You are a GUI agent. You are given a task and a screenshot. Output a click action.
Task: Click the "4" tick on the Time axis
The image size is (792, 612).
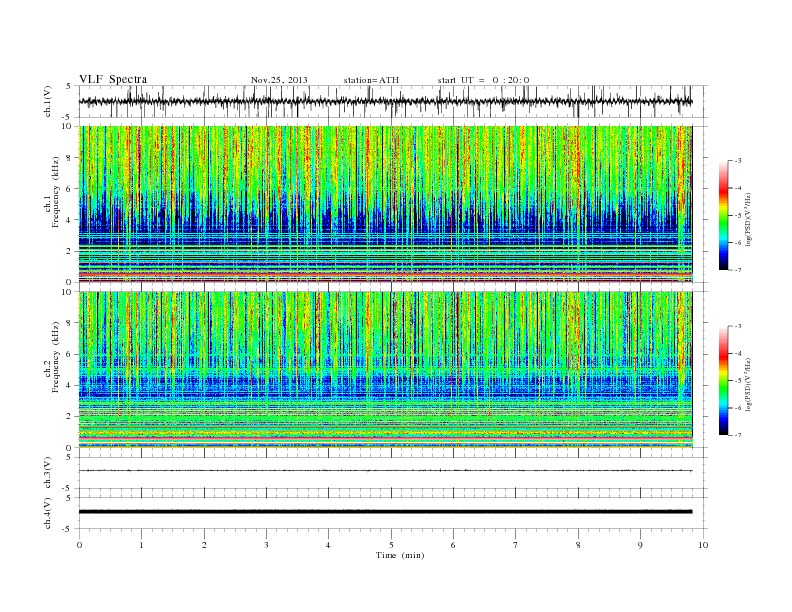[x=329, y=545]
